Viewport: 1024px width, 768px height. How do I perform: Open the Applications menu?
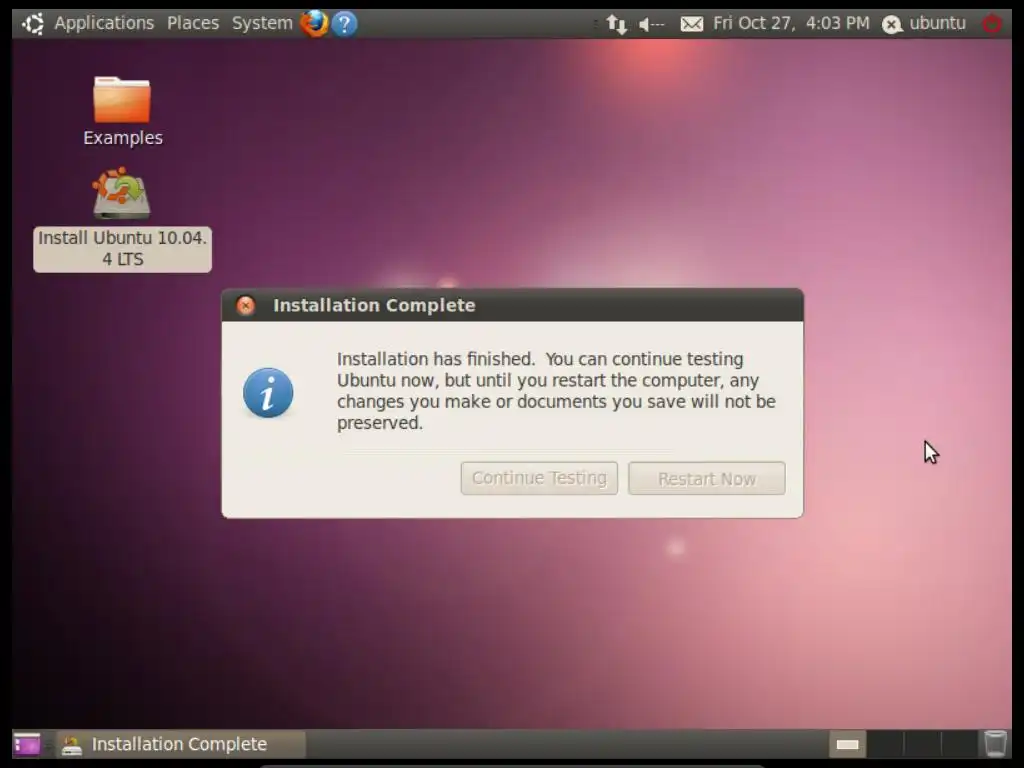(x=104, y=23)
